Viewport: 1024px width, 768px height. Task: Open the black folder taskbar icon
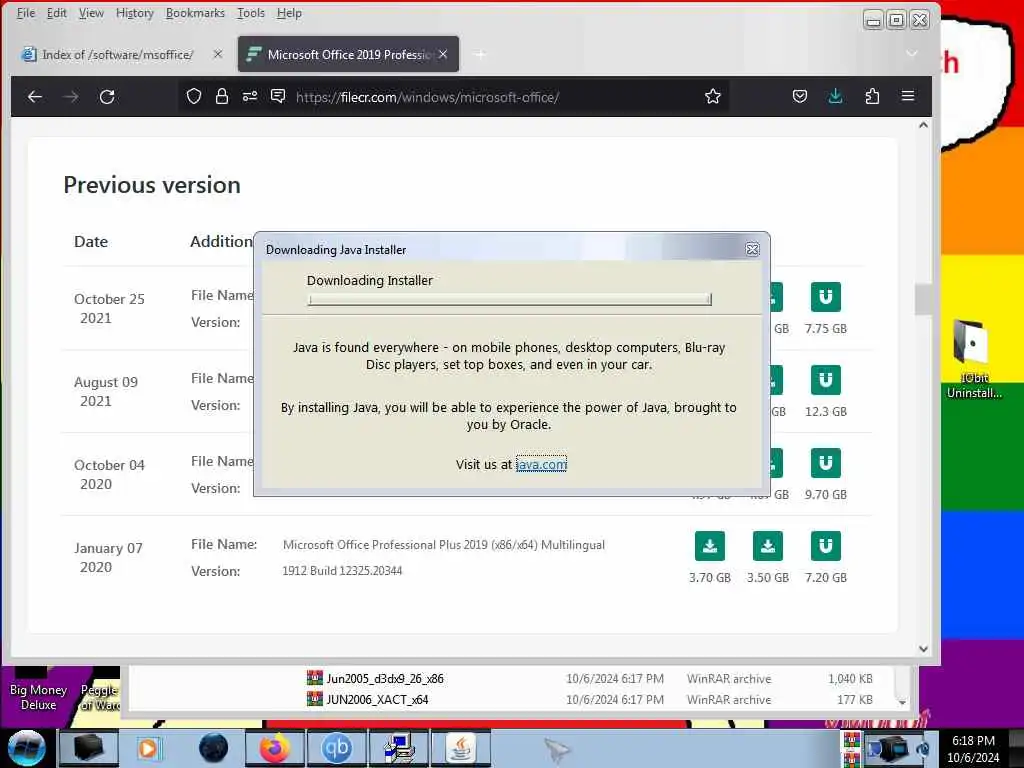tap(88, 748)
